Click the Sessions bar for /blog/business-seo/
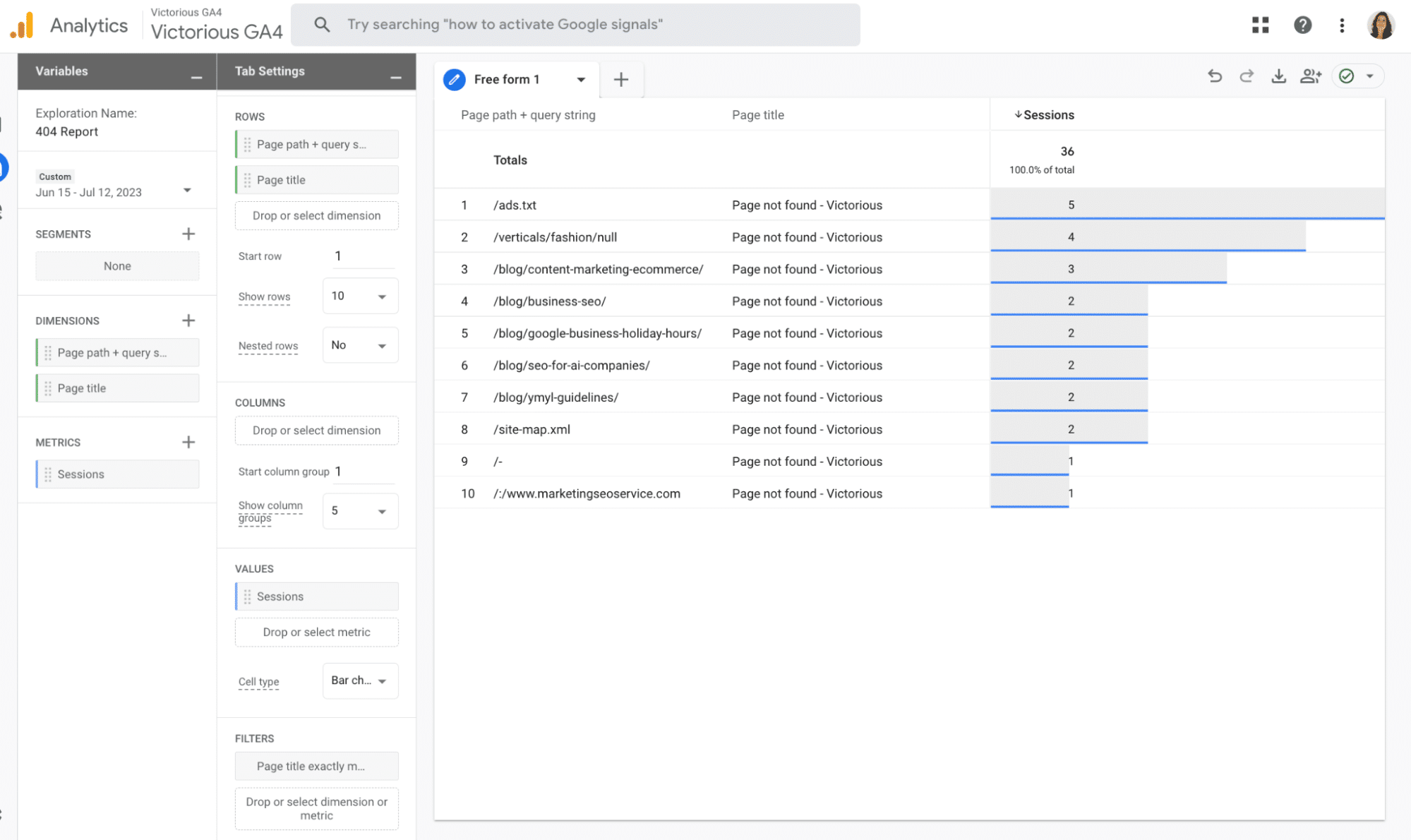This screenshot has width=1411, height=840. [x=1069, y=301]
